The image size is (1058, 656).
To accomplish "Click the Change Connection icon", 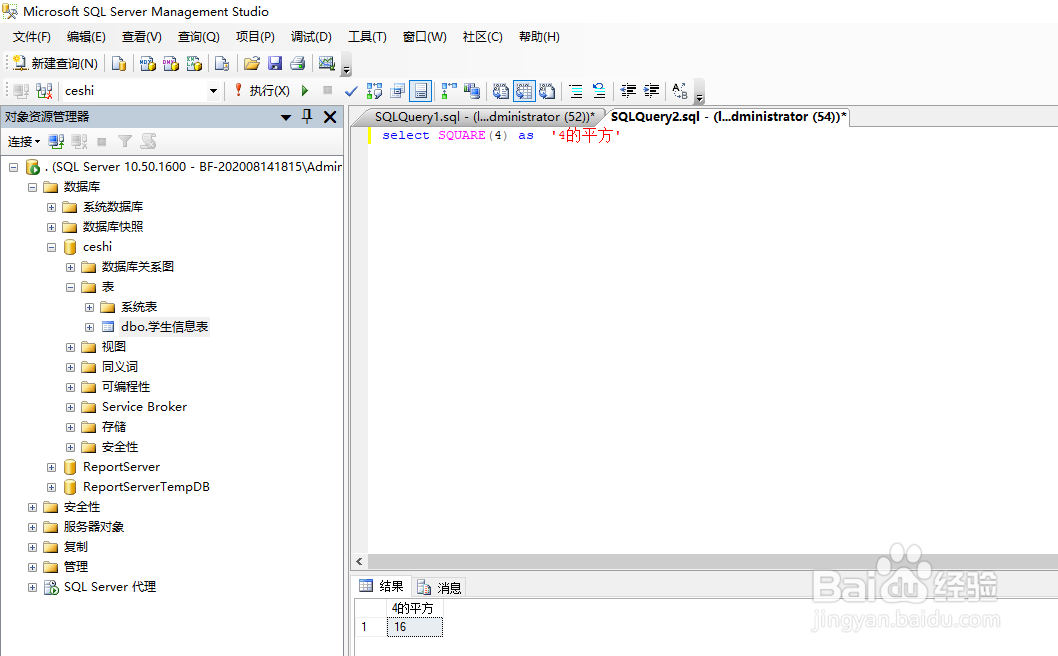I will 45,90.
